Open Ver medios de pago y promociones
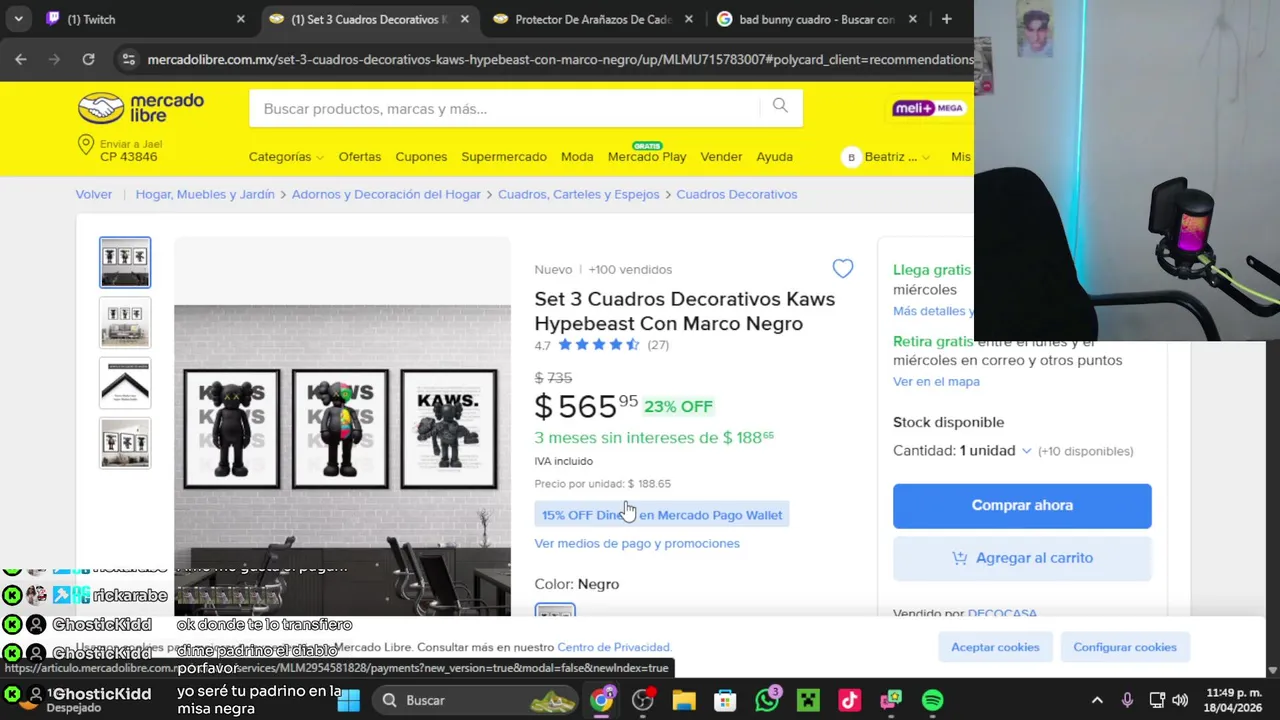Screen dimensions: 1280x720 click(637, 543)
